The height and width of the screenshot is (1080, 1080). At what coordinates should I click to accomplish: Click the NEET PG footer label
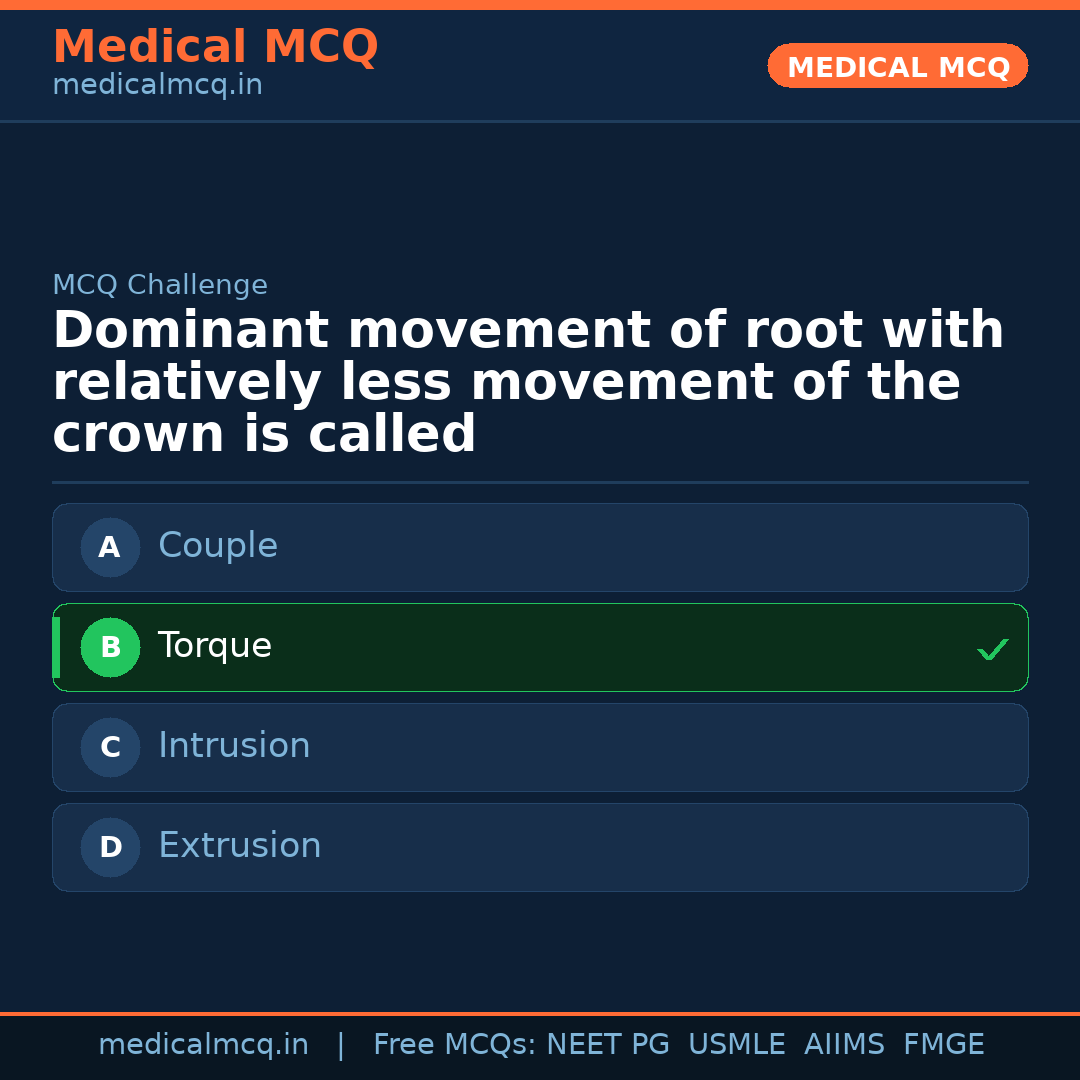[x=607, y=1044]
